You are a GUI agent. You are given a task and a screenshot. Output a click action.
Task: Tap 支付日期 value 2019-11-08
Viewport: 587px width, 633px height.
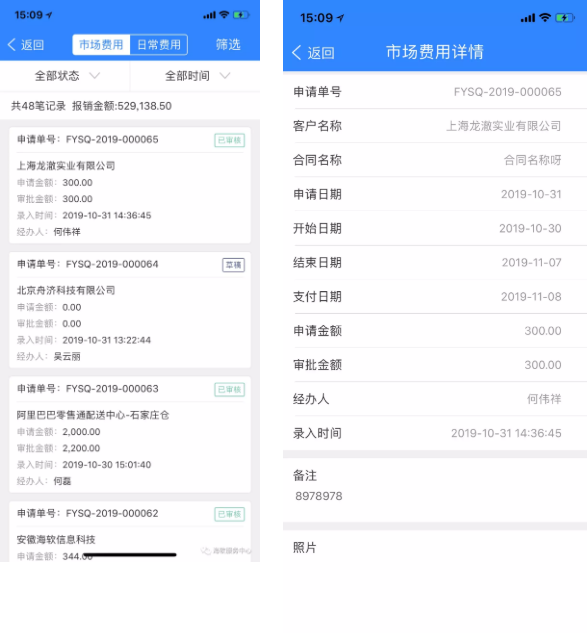[x=531, y=297]
